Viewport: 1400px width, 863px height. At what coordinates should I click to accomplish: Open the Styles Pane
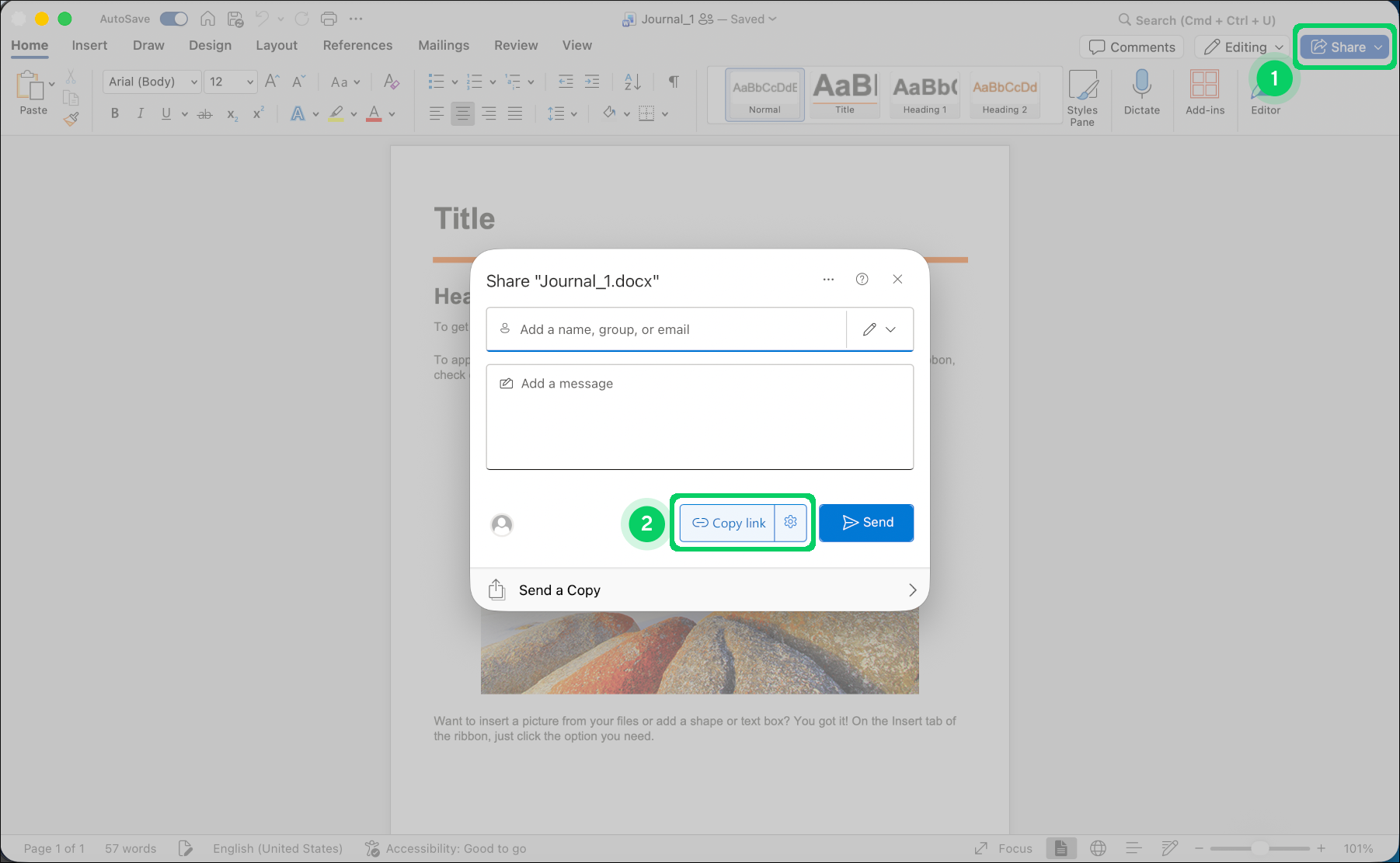click(1083, 95)
